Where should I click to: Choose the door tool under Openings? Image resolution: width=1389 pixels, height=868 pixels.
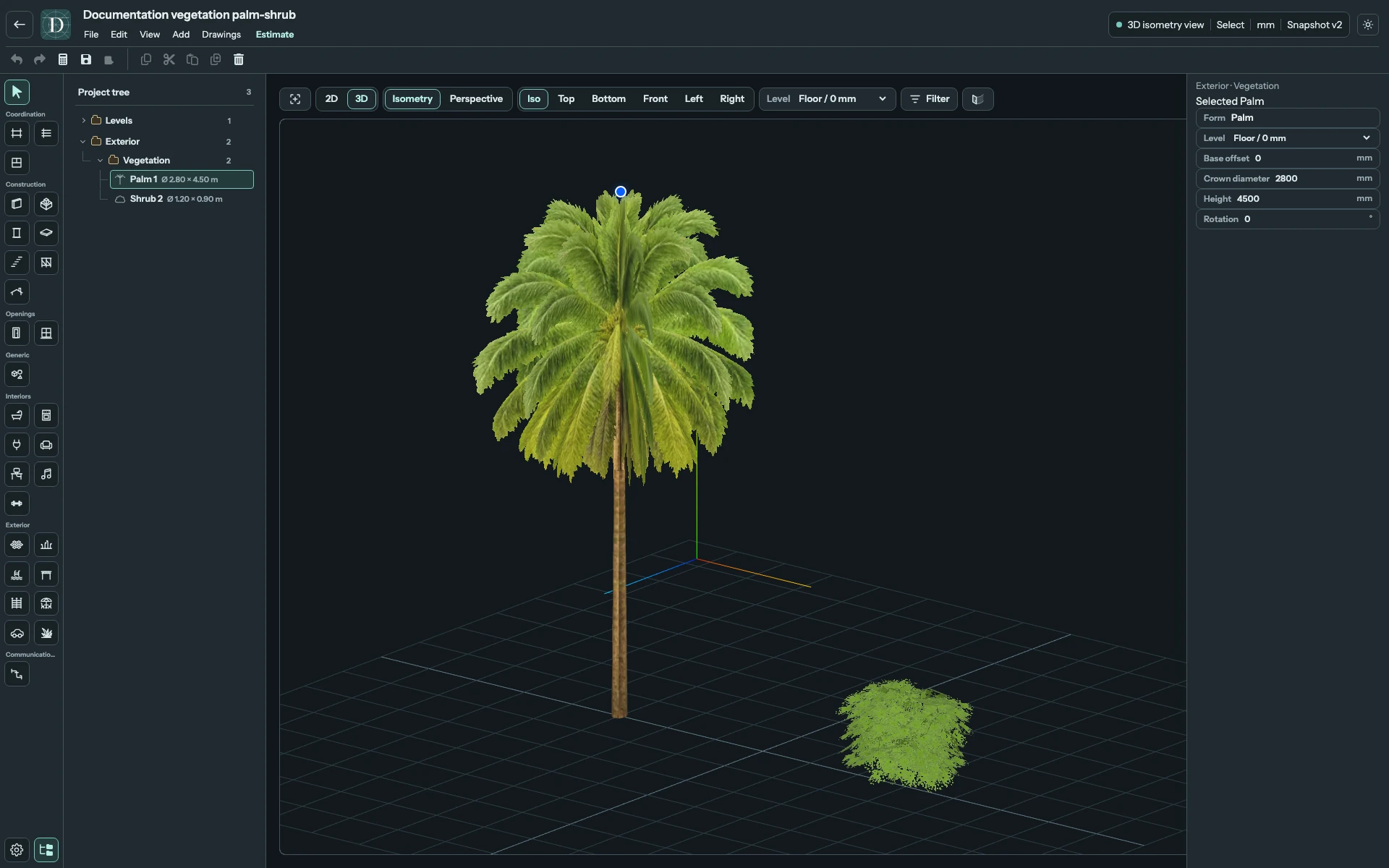pyautogui.click(x=17, y=333)
